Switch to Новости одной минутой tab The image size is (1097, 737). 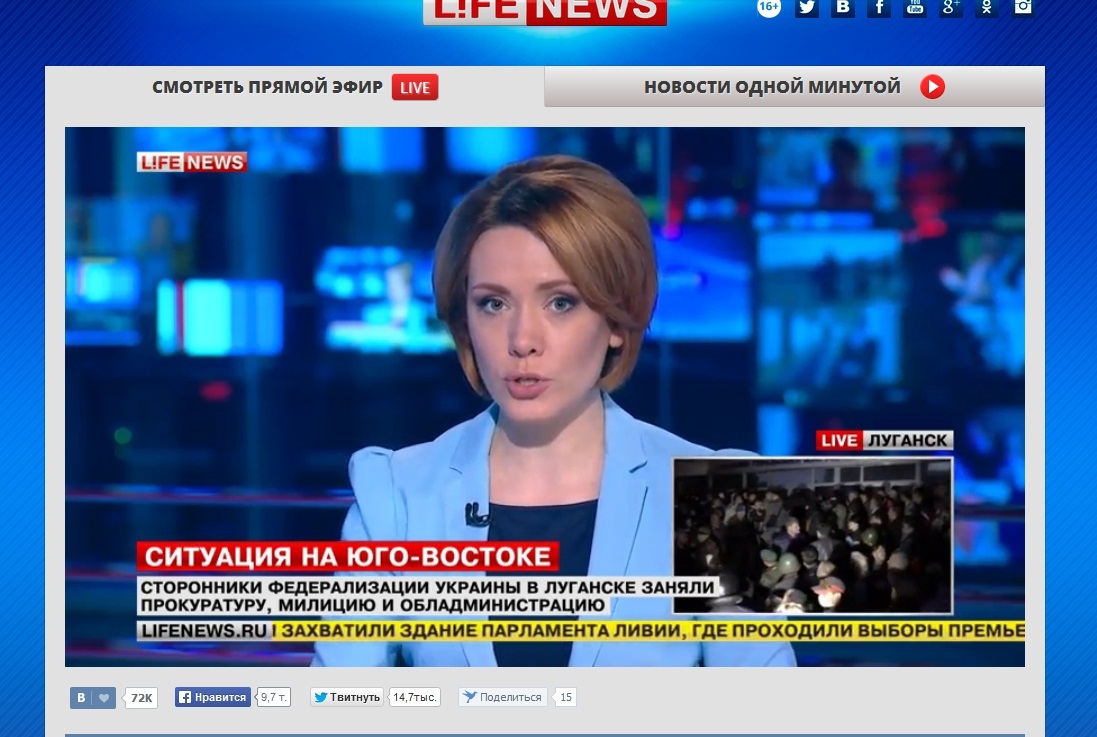tap(794, 87)
